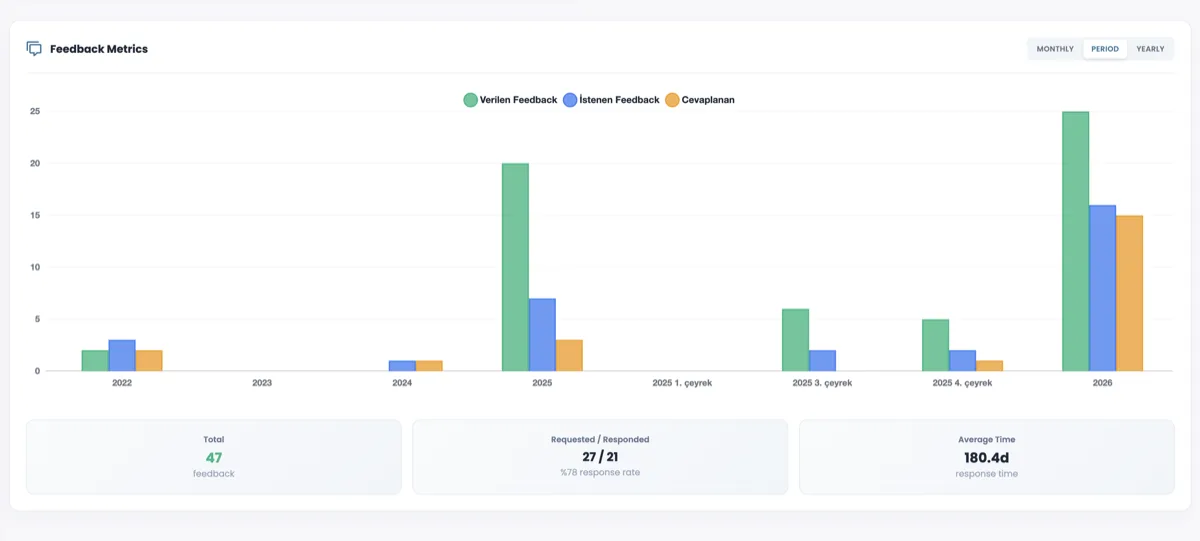This screenshot has width=1200, height=541.
Task: Click the Feedback Metrics chat icon
Action: (34, 49)
